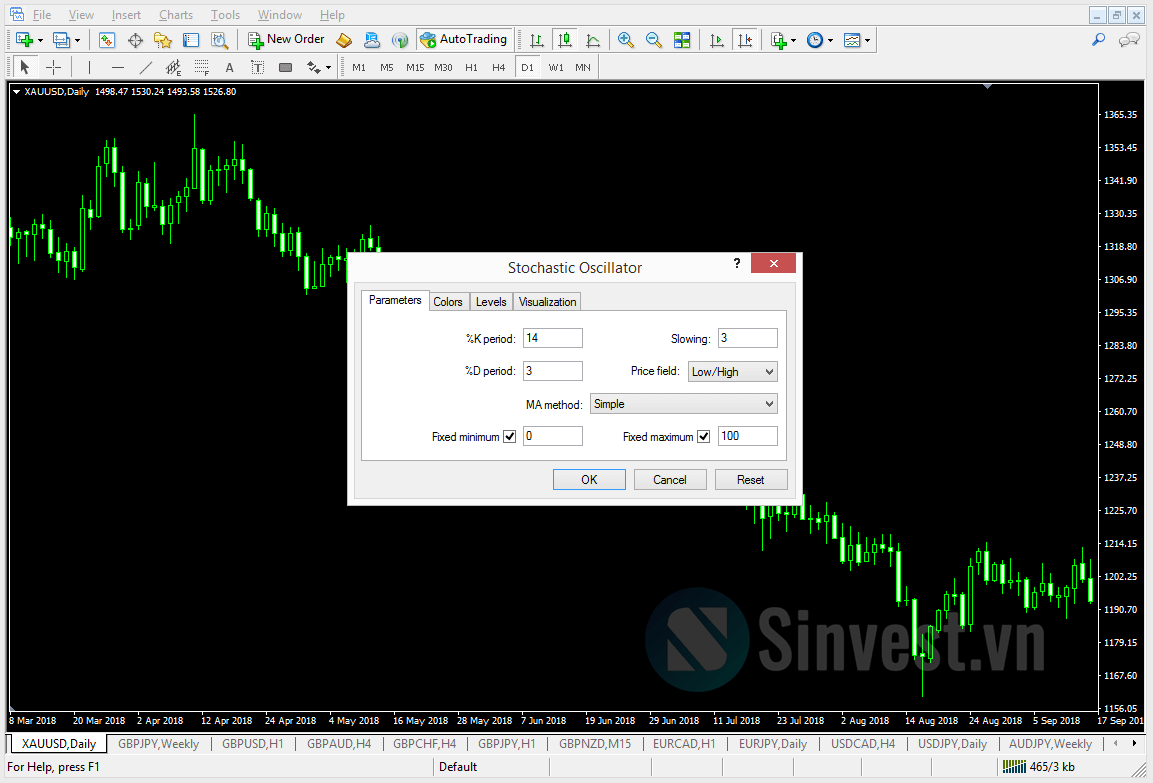Uncheck the Fixed maximum checkbox

pos(704,437)
